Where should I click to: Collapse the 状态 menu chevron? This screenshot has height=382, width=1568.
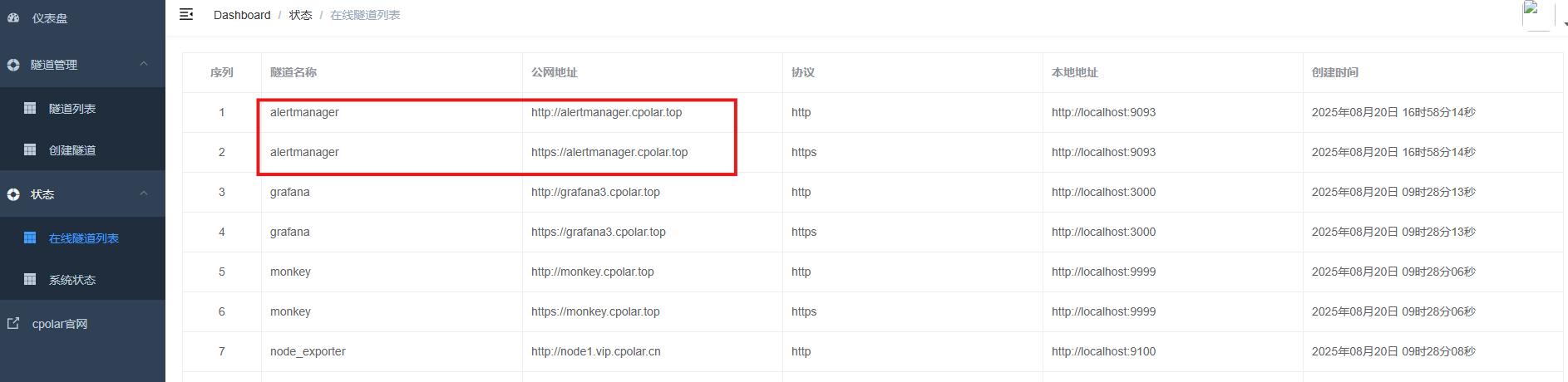(144, 193)
